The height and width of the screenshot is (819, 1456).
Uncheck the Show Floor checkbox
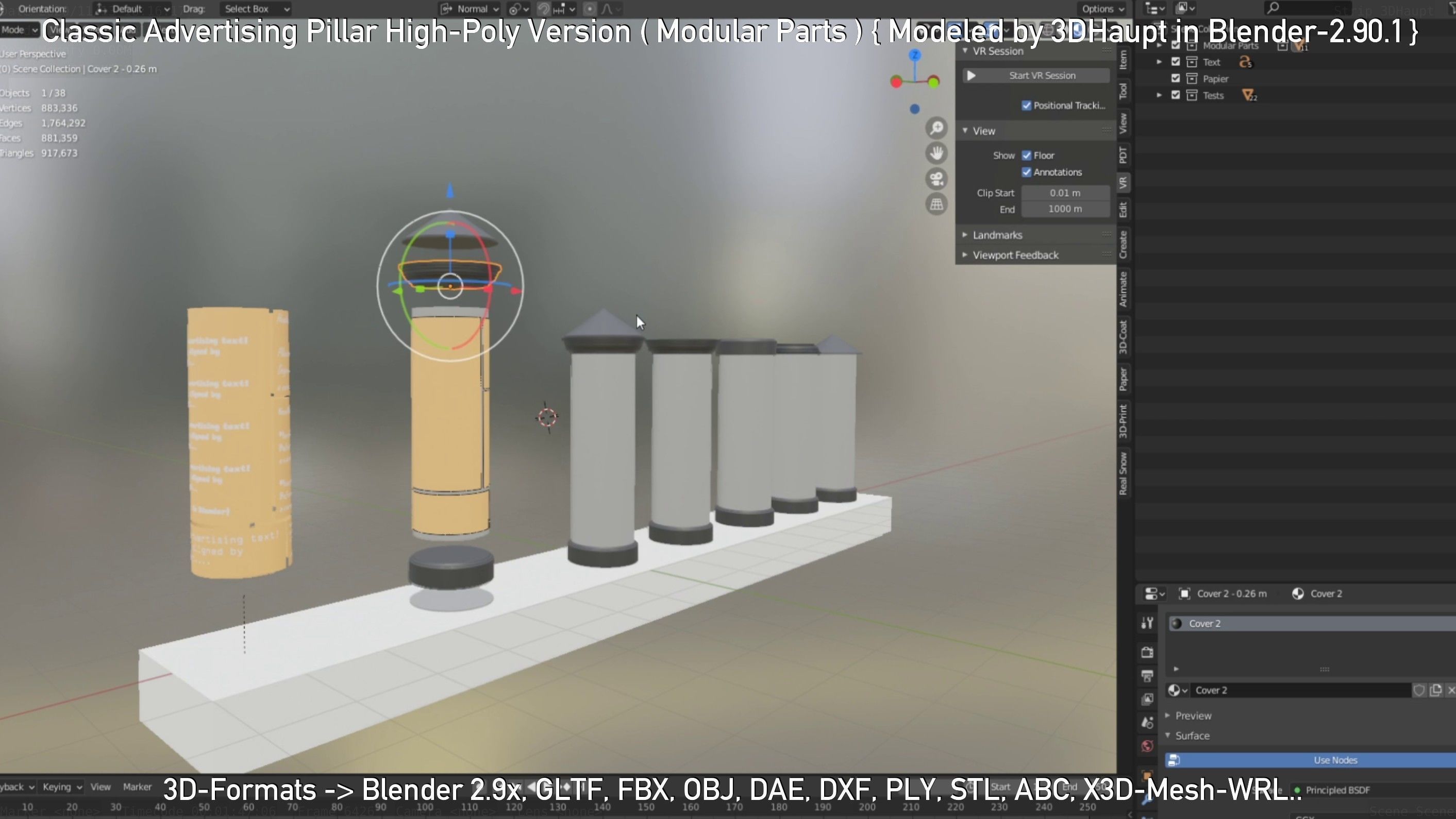(1027, 156)
